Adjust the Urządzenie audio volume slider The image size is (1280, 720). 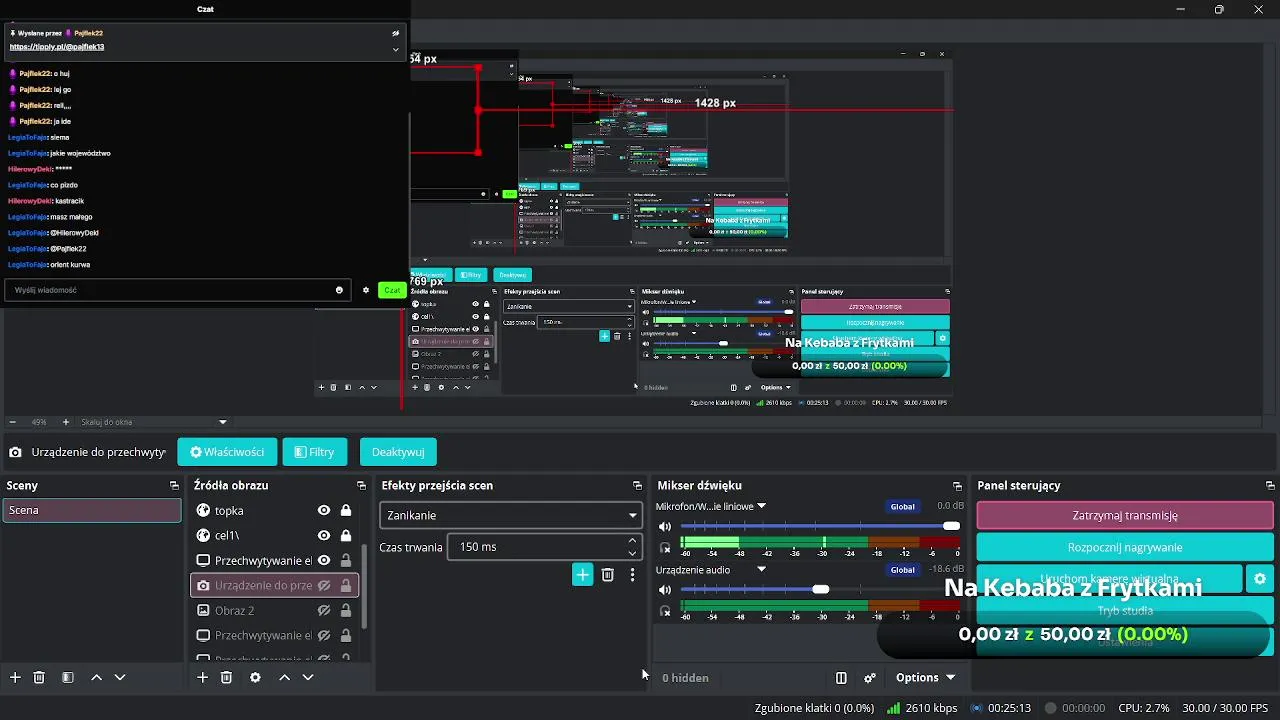pyautogui.click(x=821, y=589)
